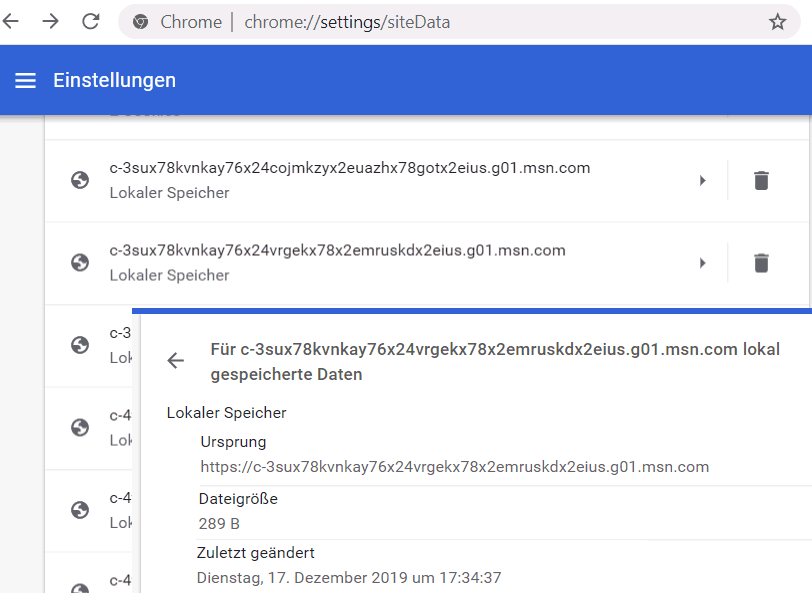Delete data for the vrgekx78x2emruskdx2eius msn.com entry
The height and width of the screenshot is (593, 812).
(761, 263)
